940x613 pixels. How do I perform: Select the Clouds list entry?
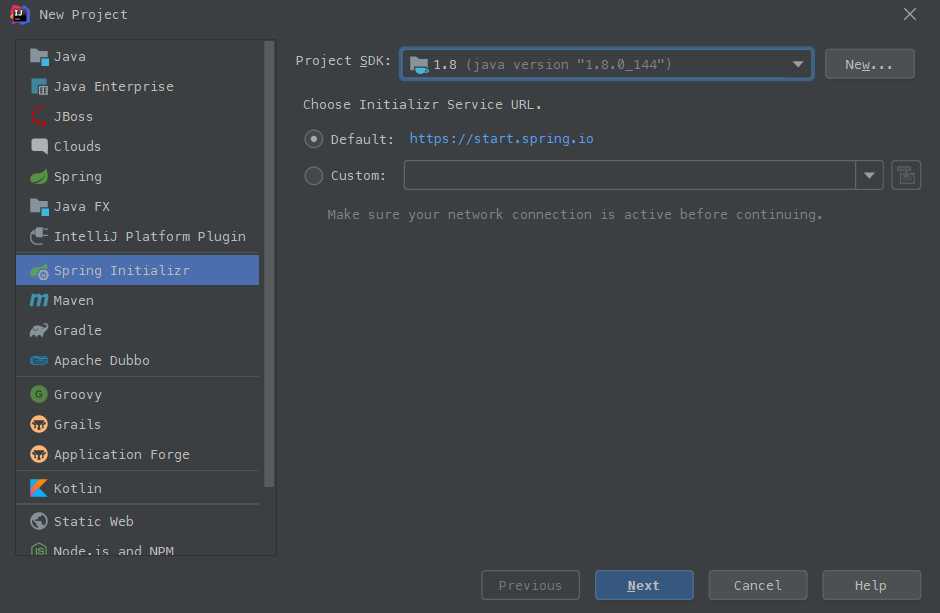[138, 146]
